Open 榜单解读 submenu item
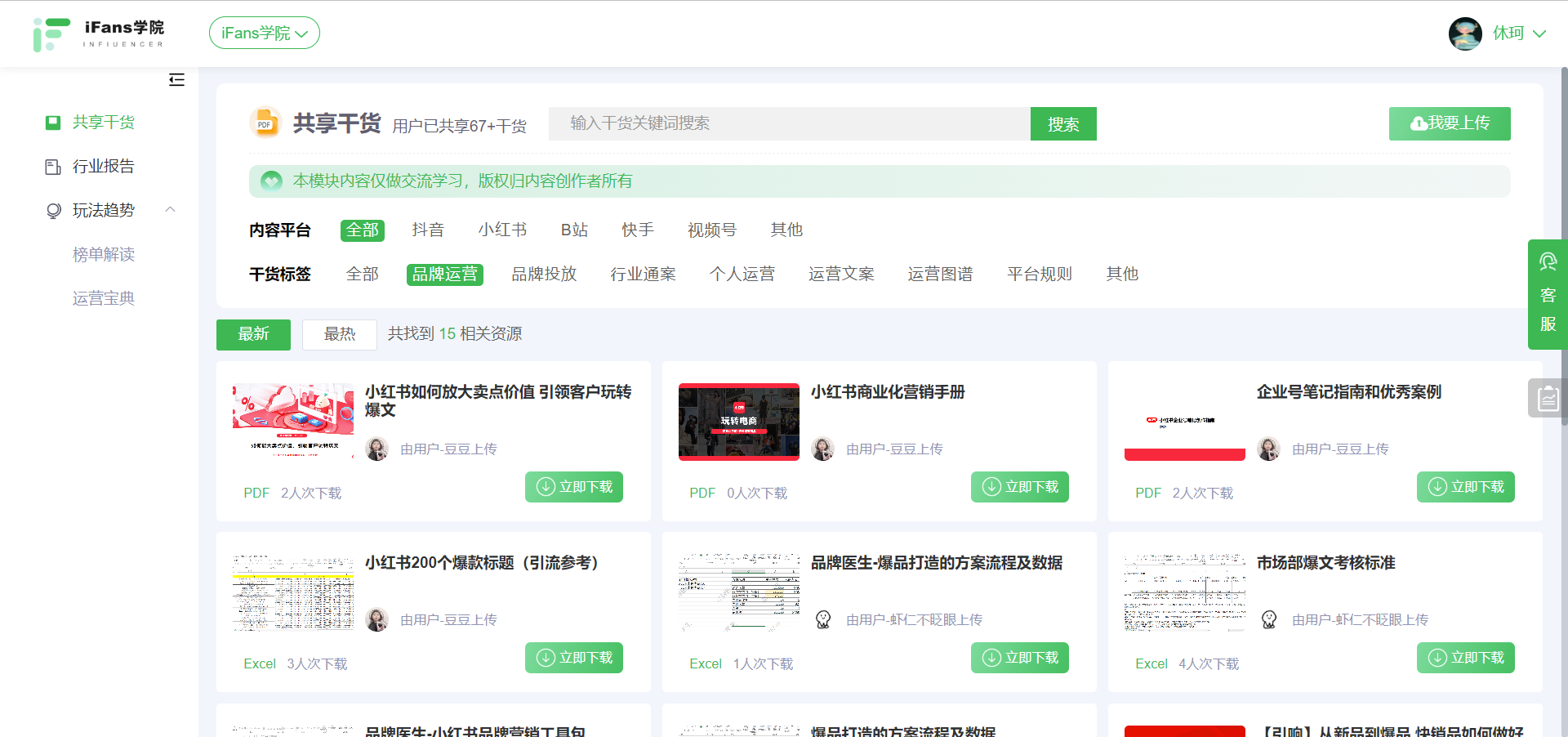 point(103,255)
